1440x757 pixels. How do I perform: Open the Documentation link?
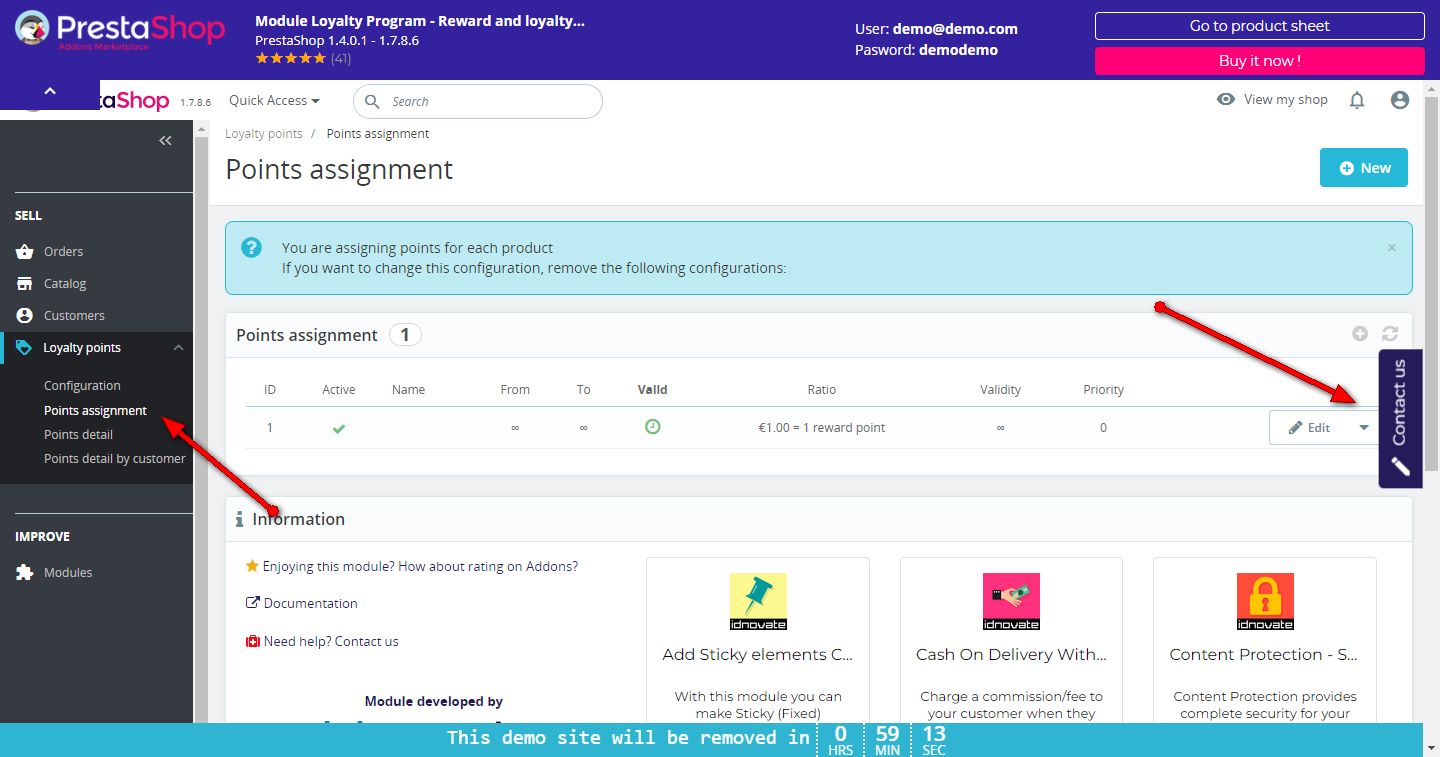point(302,604)
